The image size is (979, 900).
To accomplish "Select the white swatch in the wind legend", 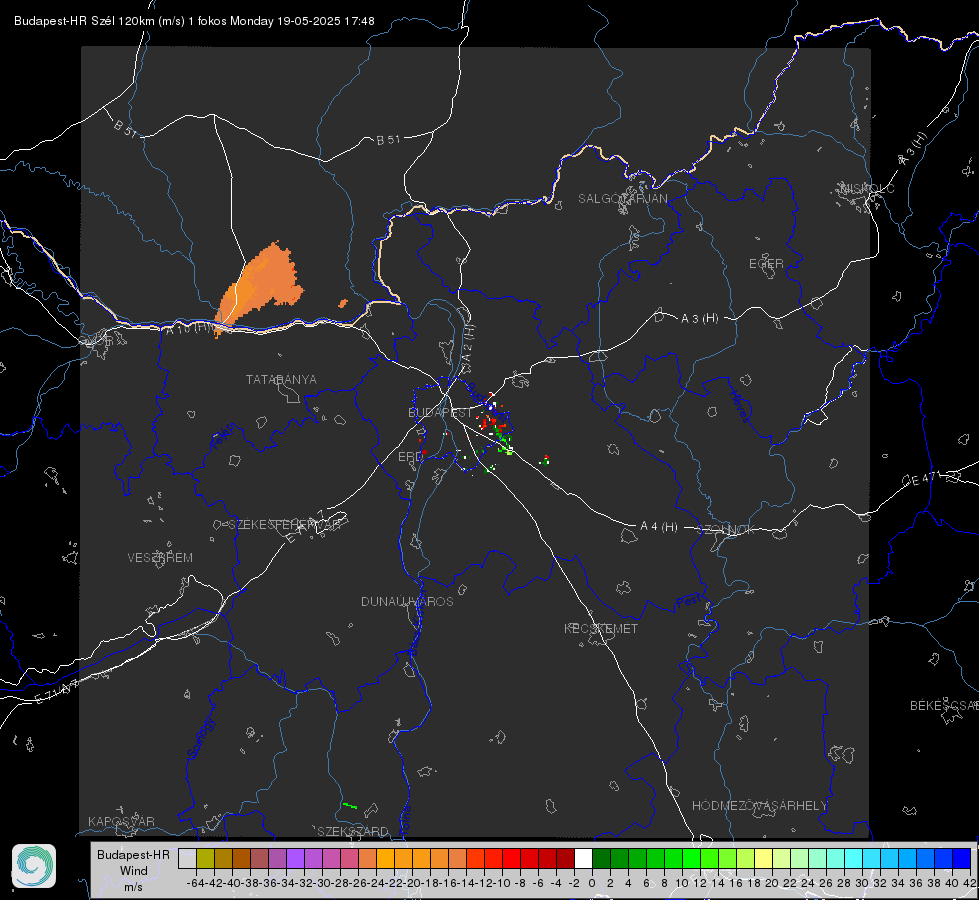I will (583, 858).
